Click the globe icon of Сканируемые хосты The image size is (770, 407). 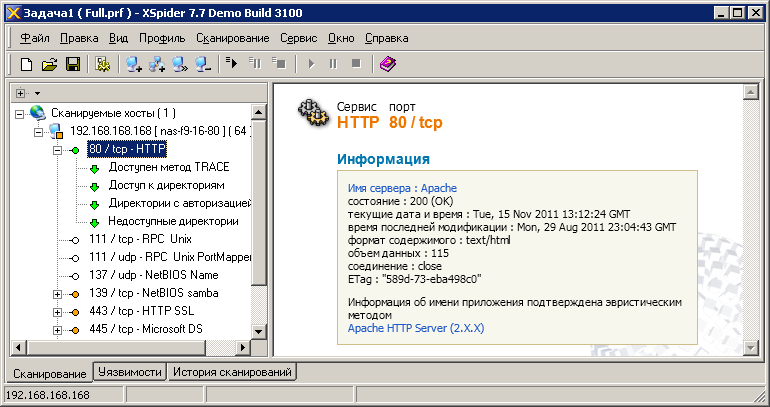pos(38,112)
